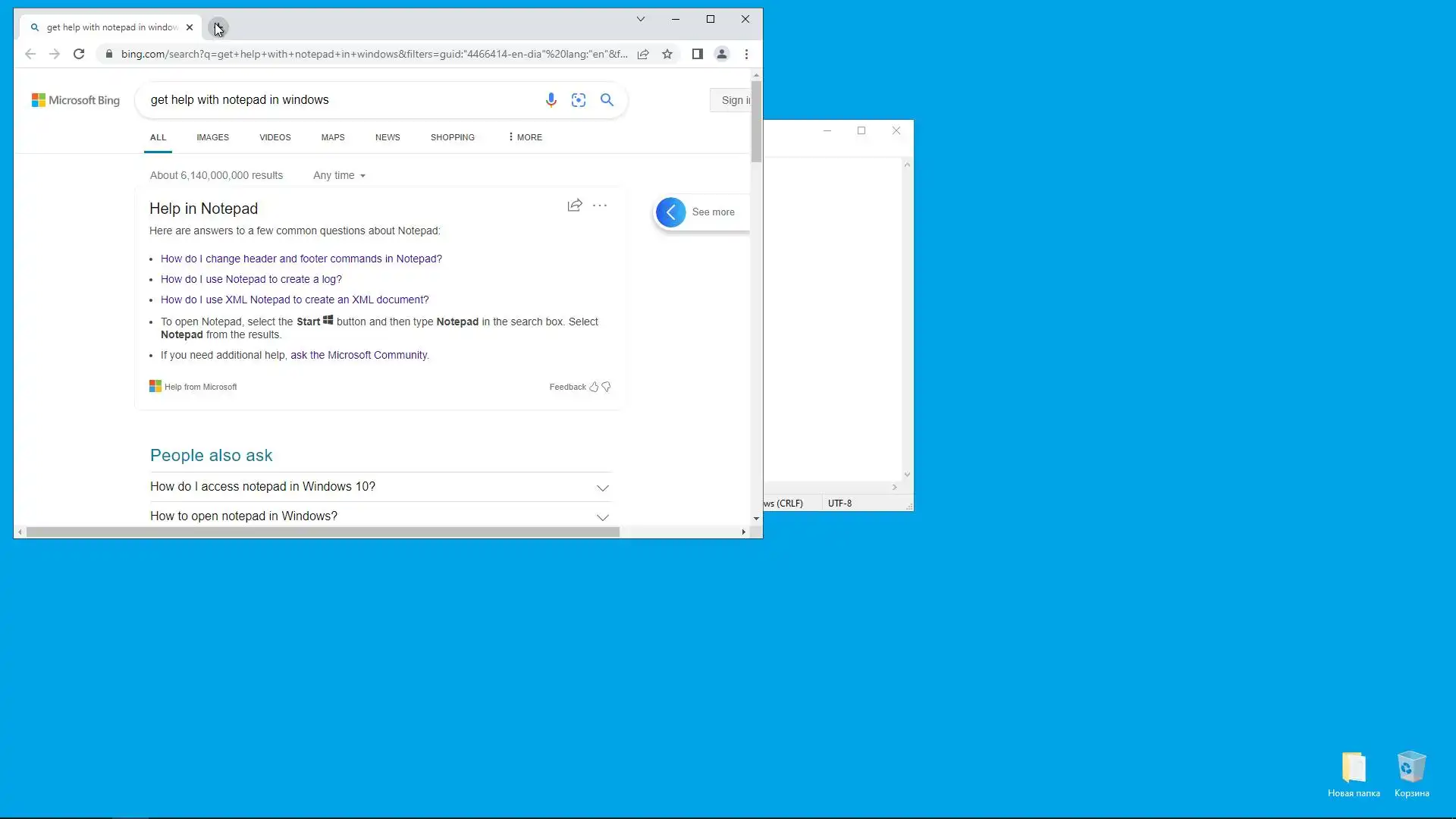
Task: Reload the page
Action: coord(79,54)
